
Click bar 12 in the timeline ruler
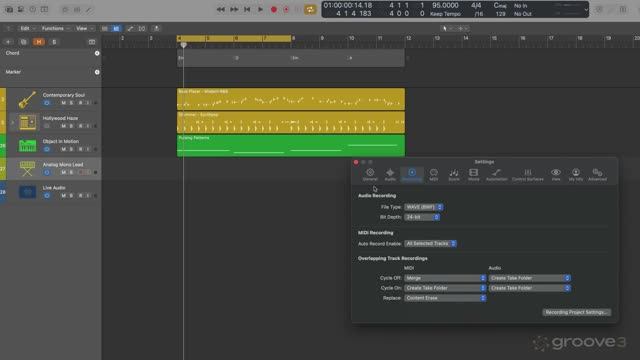click(409, 38)
